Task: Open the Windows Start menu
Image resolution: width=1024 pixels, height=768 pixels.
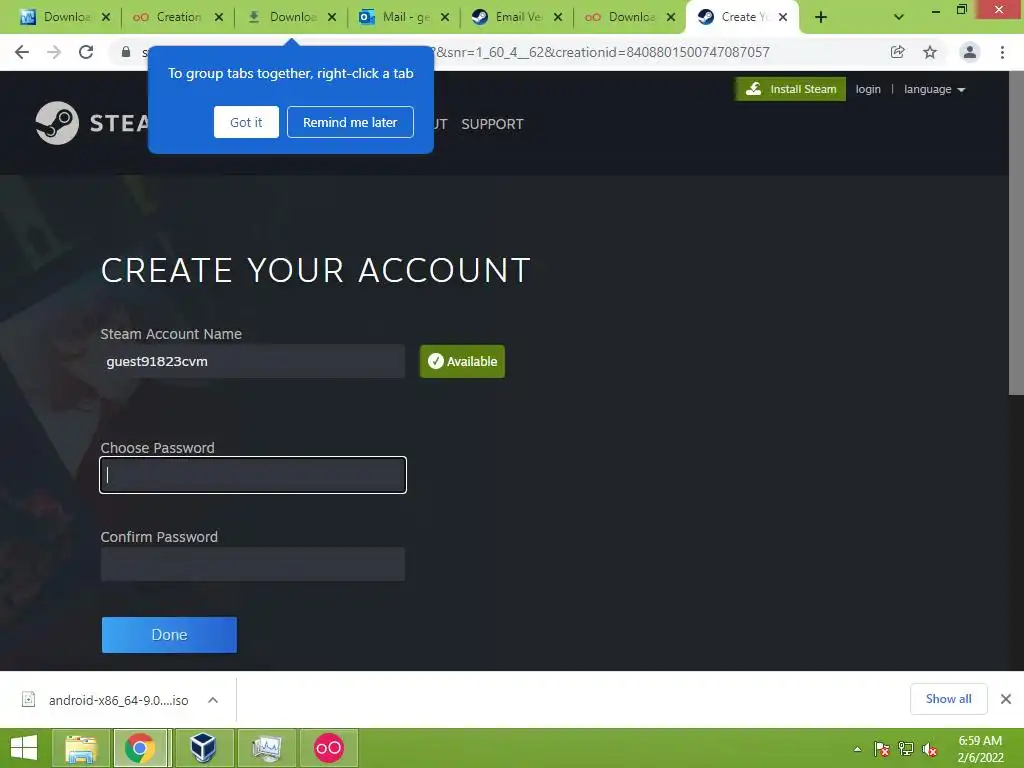Action: pos(24,748)
